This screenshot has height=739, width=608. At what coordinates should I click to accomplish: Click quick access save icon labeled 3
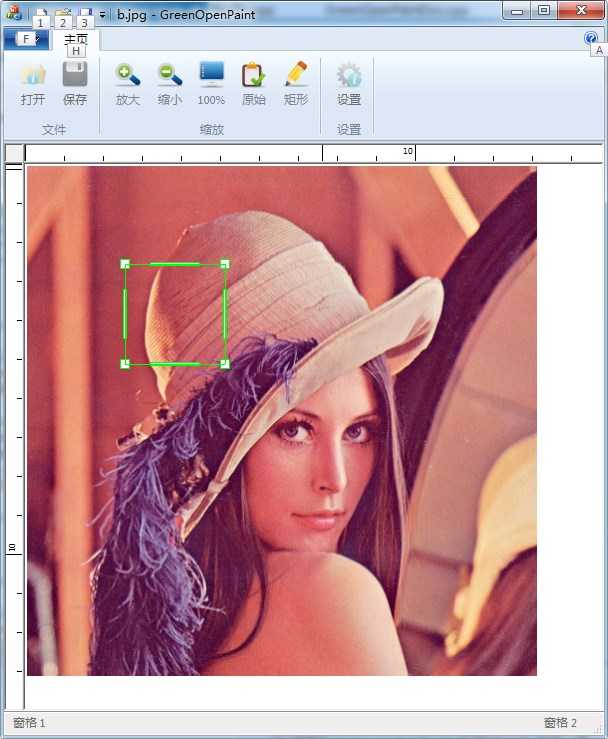tap(85, 13)
